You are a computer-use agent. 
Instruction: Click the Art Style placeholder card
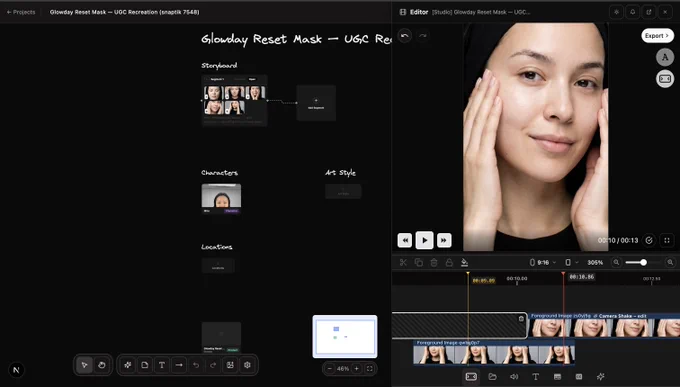343,191
